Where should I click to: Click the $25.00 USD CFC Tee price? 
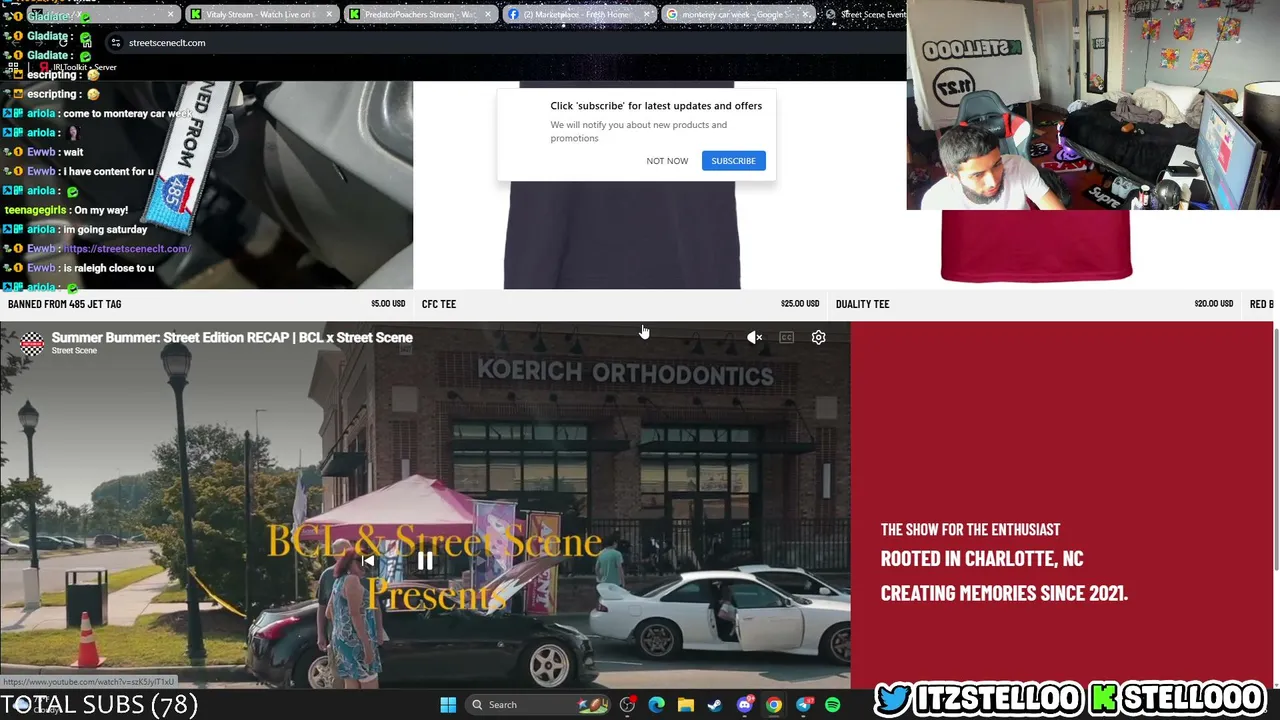click(x=800, y=304)
